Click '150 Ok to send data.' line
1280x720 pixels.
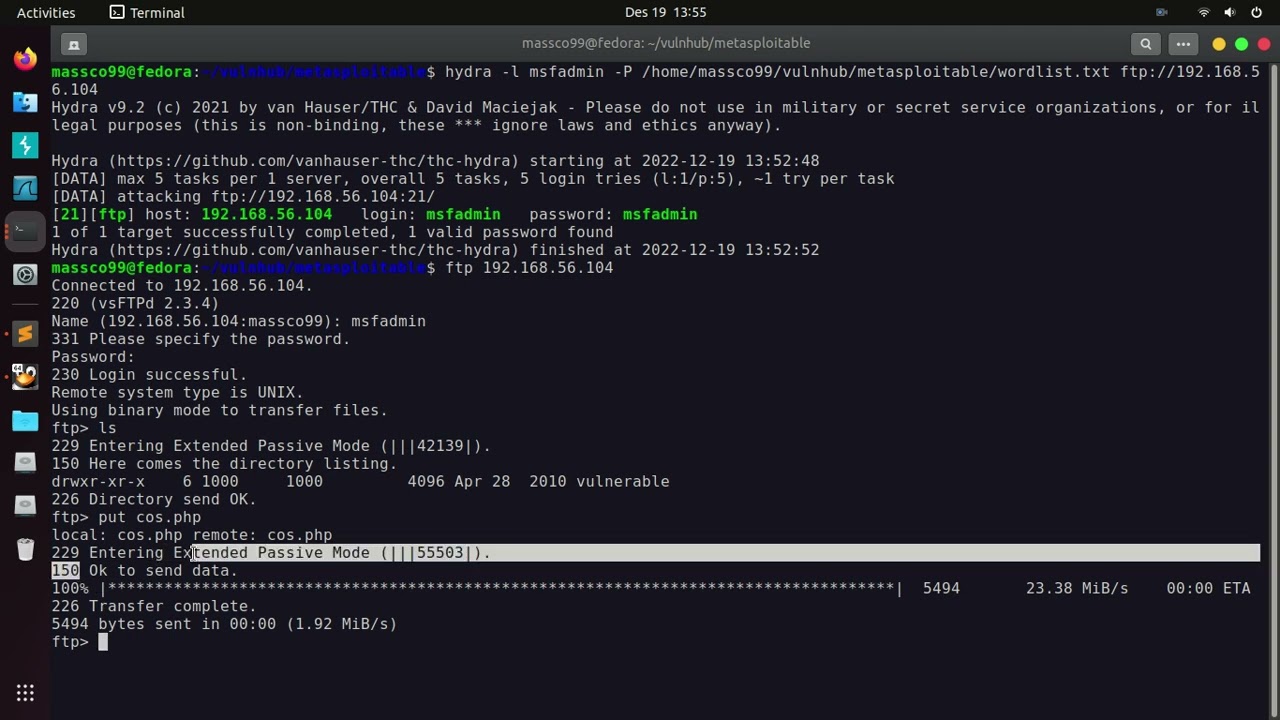(x=145, y=571)
